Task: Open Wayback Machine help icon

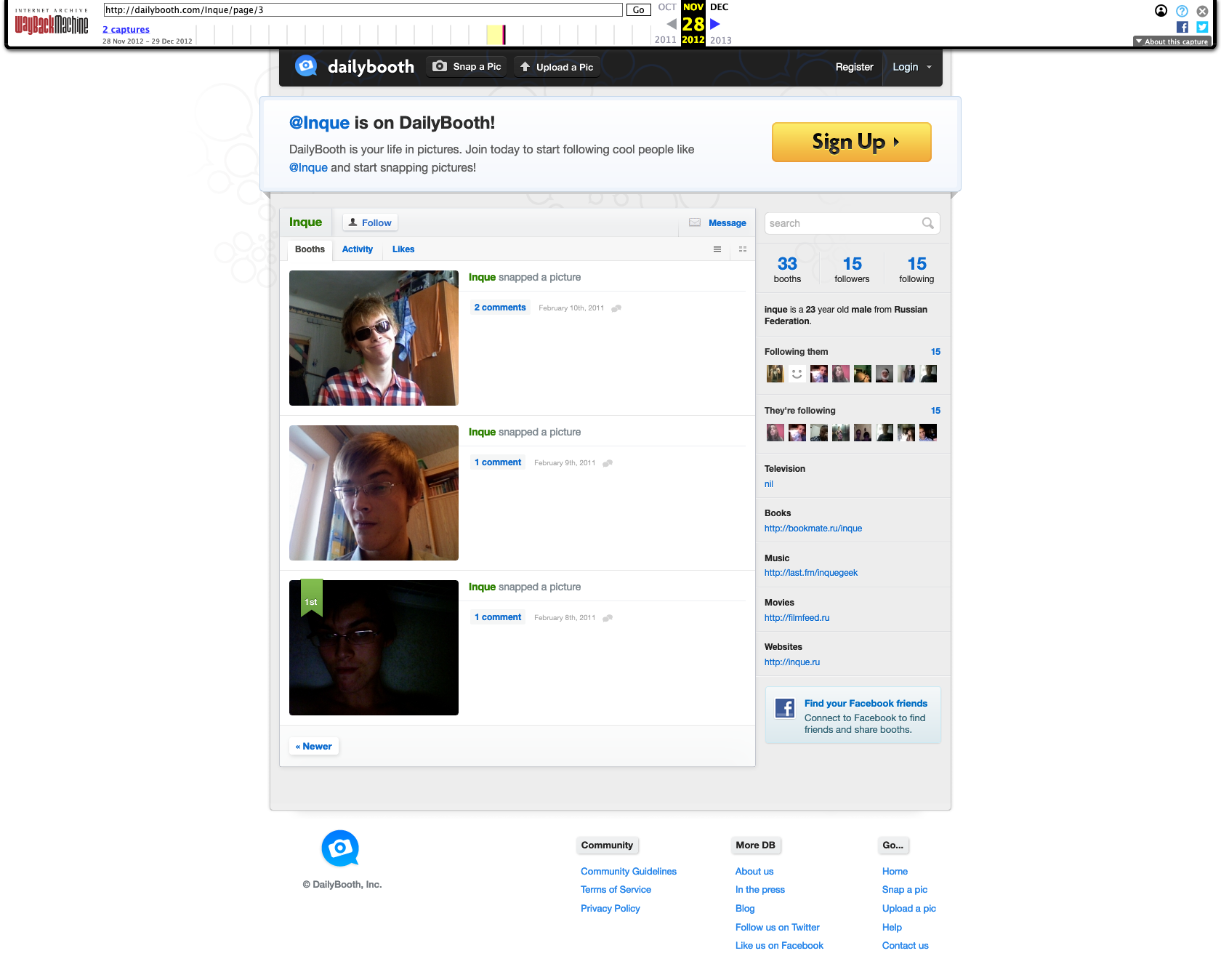Action: 1182,11
